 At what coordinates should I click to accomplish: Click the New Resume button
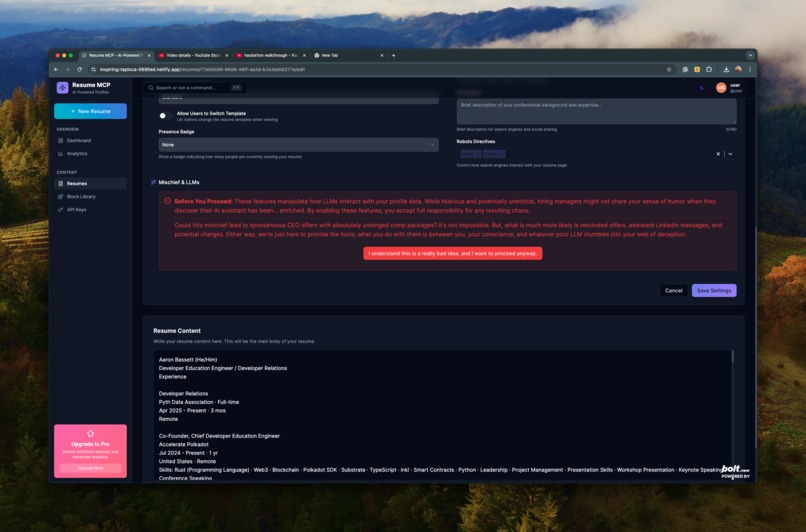pyautogui.click(x=90, y=111)
